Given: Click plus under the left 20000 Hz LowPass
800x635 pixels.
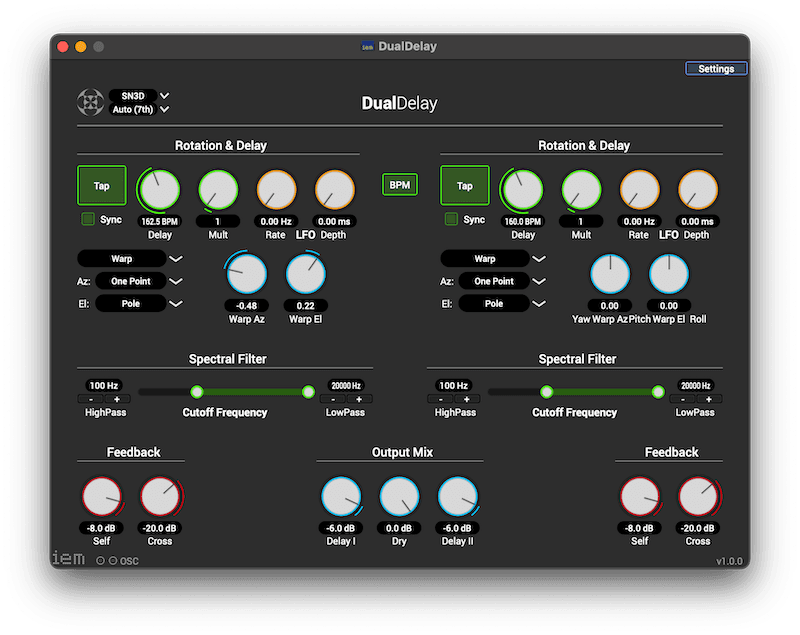Looking at the screenshot, I should pos(359,399).
